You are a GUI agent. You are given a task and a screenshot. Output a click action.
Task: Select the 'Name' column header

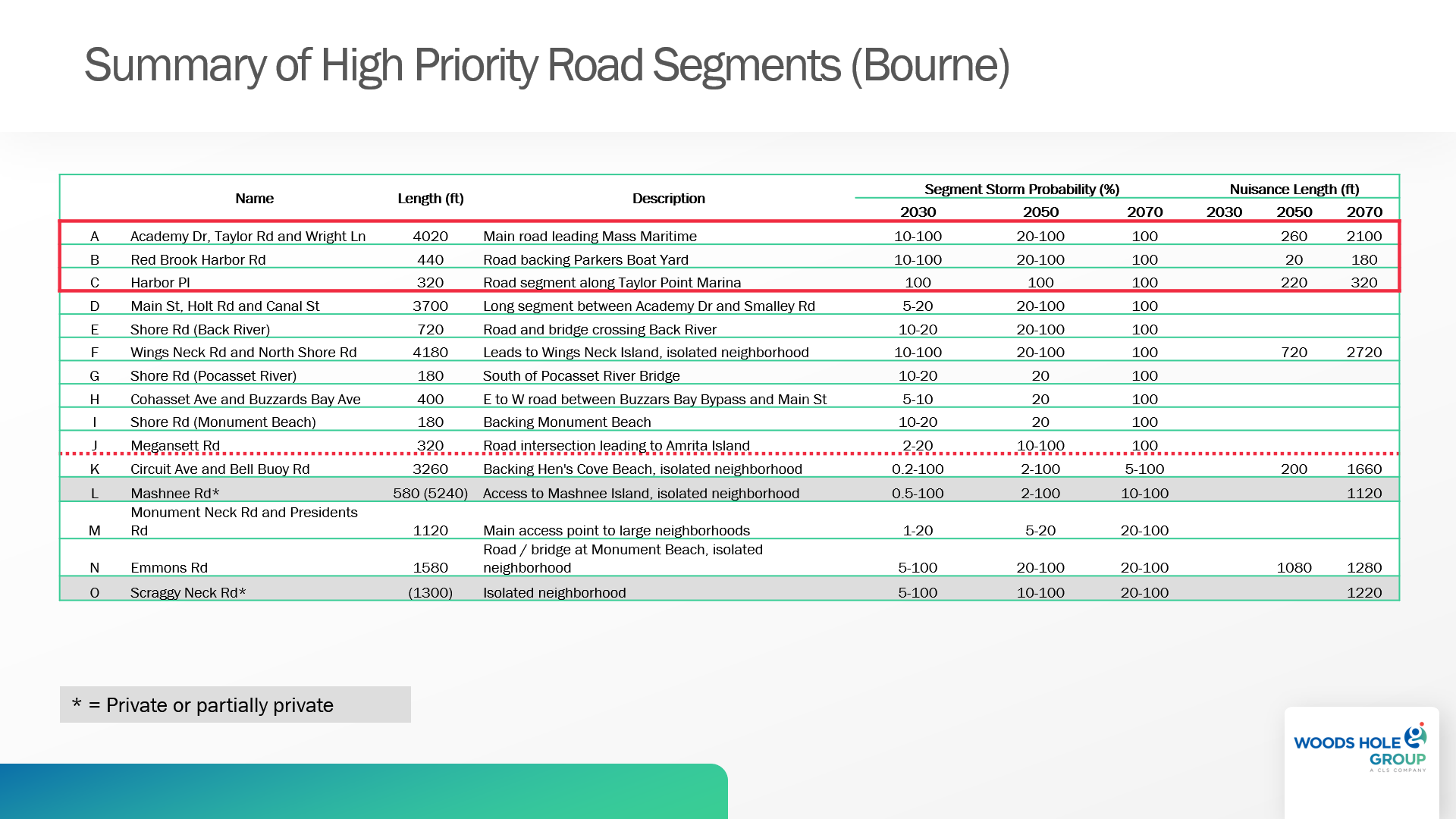click(254, 199)
